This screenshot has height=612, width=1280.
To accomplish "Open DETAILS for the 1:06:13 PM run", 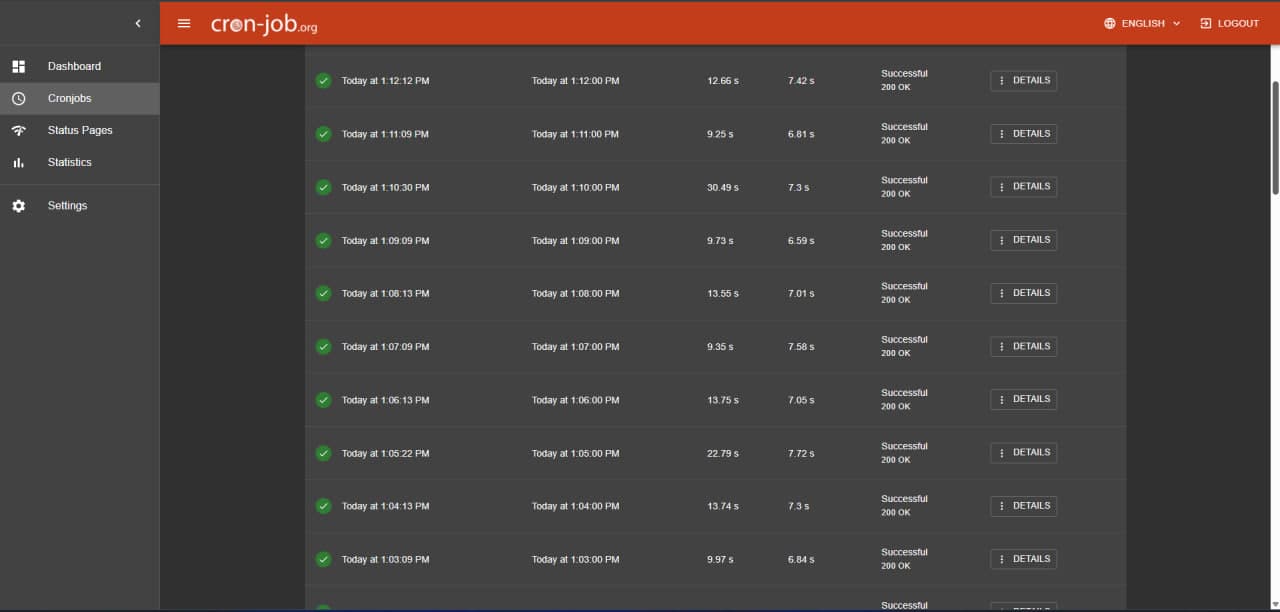I will (1023, 399).
